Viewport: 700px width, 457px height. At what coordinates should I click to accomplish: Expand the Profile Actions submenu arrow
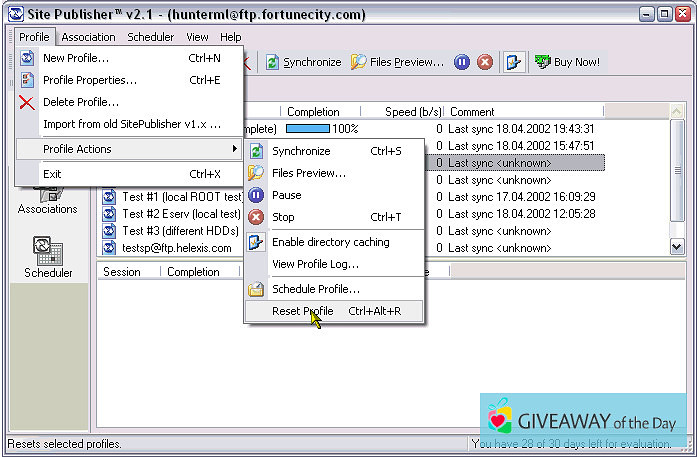tap(235, 149)
